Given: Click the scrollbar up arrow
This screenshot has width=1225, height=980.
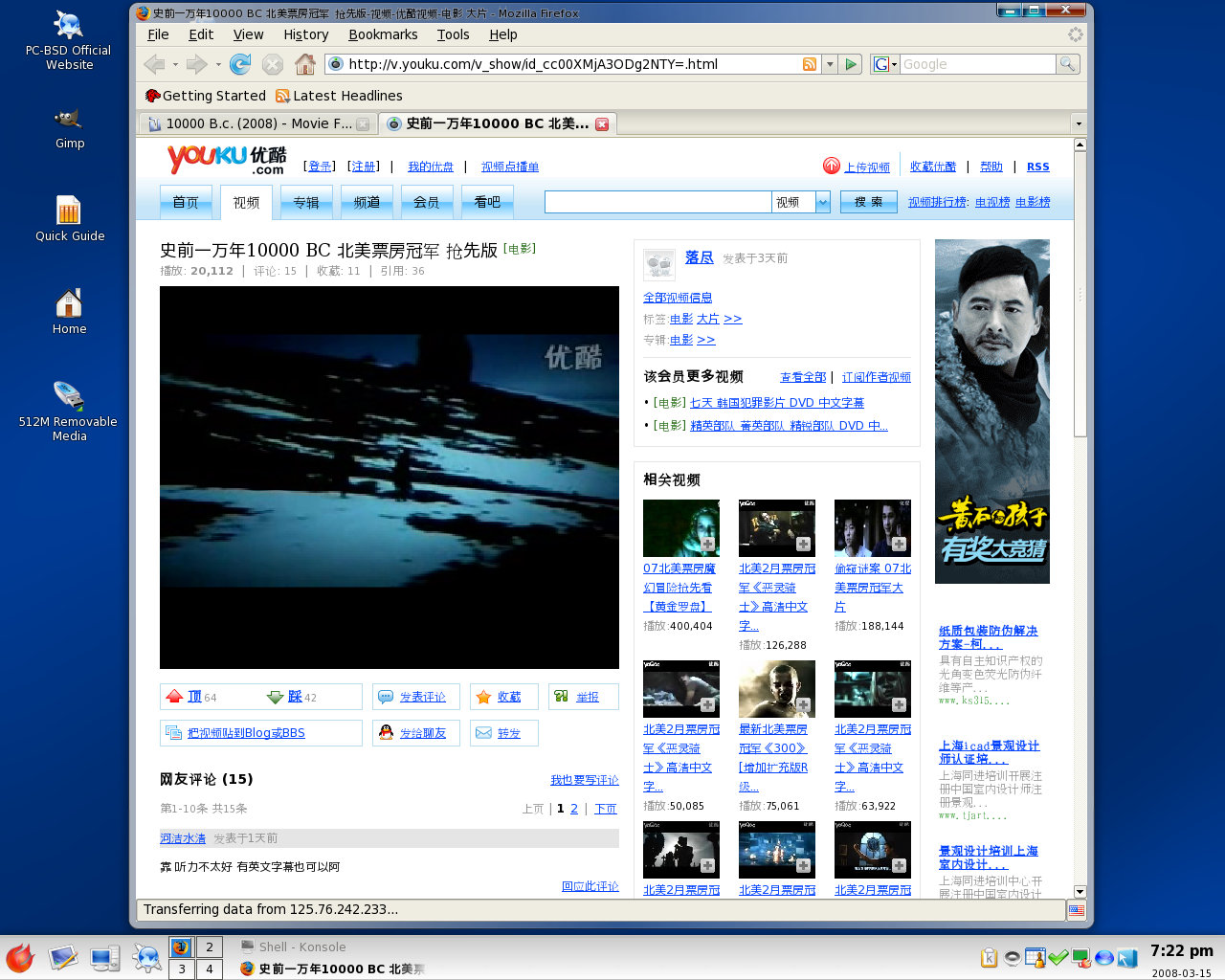Looking at the screenshot, I should (1080, 145).
